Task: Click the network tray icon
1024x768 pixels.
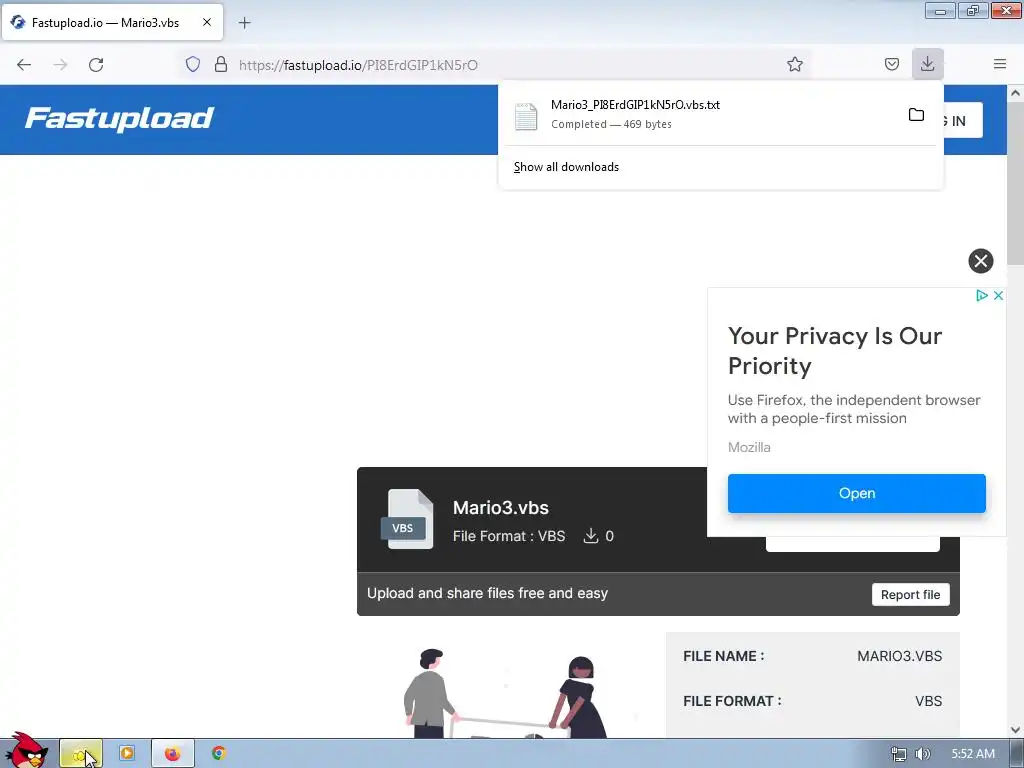Action: click(x=899, y=754)
